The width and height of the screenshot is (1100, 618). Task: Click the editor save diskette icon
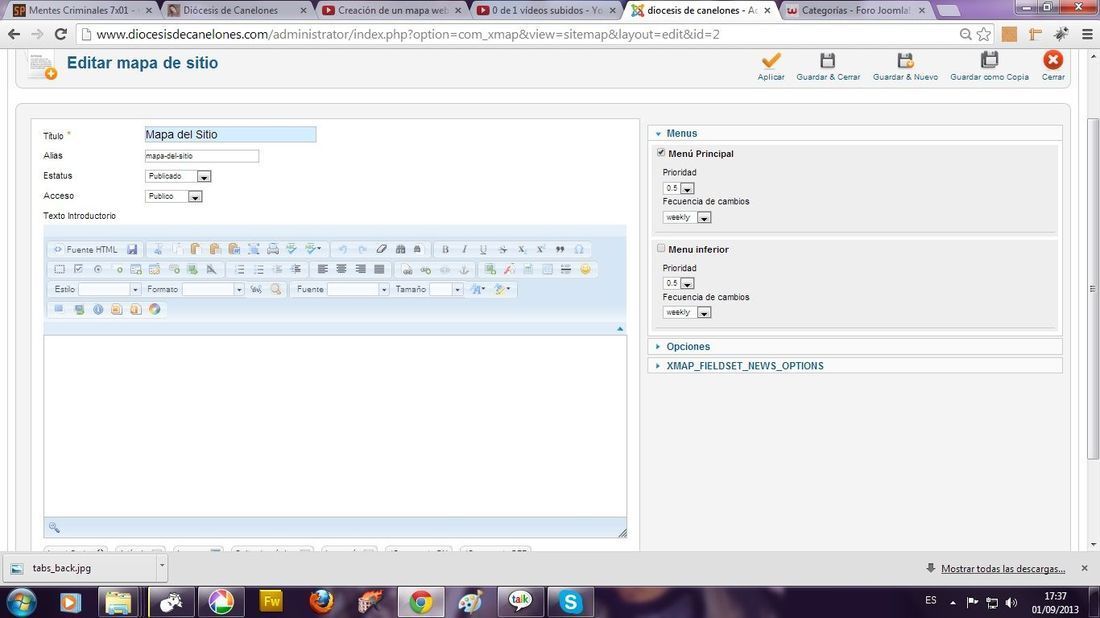132,250
